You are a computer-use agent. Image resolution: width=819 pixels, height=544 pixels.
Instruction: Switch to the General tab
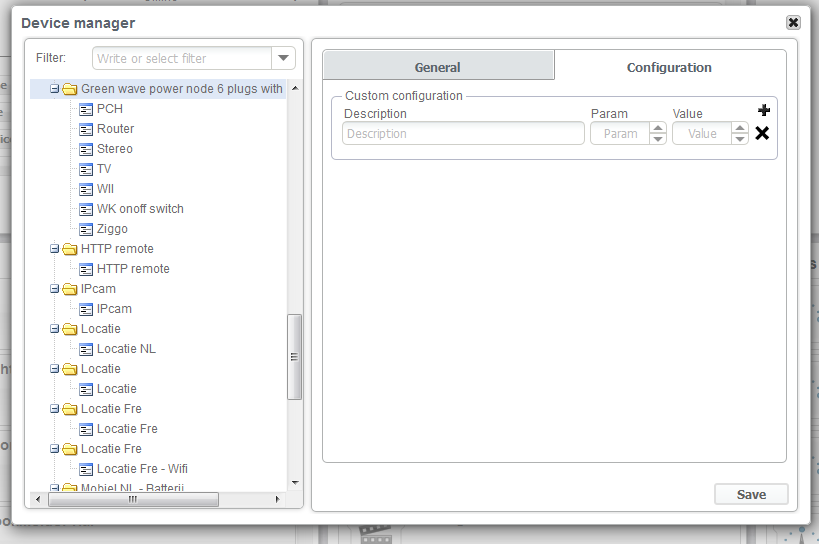(x=437, y=67)
